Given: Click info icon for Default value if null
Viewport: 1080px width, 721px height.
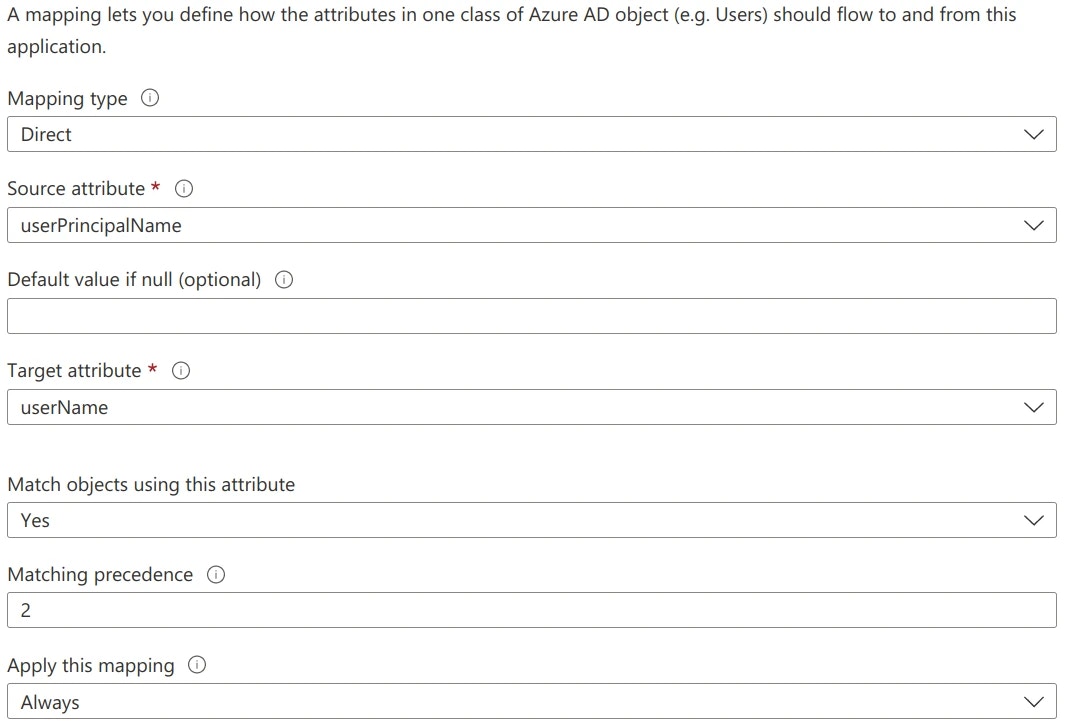Looking at the screenshot, I should [284, 280].
